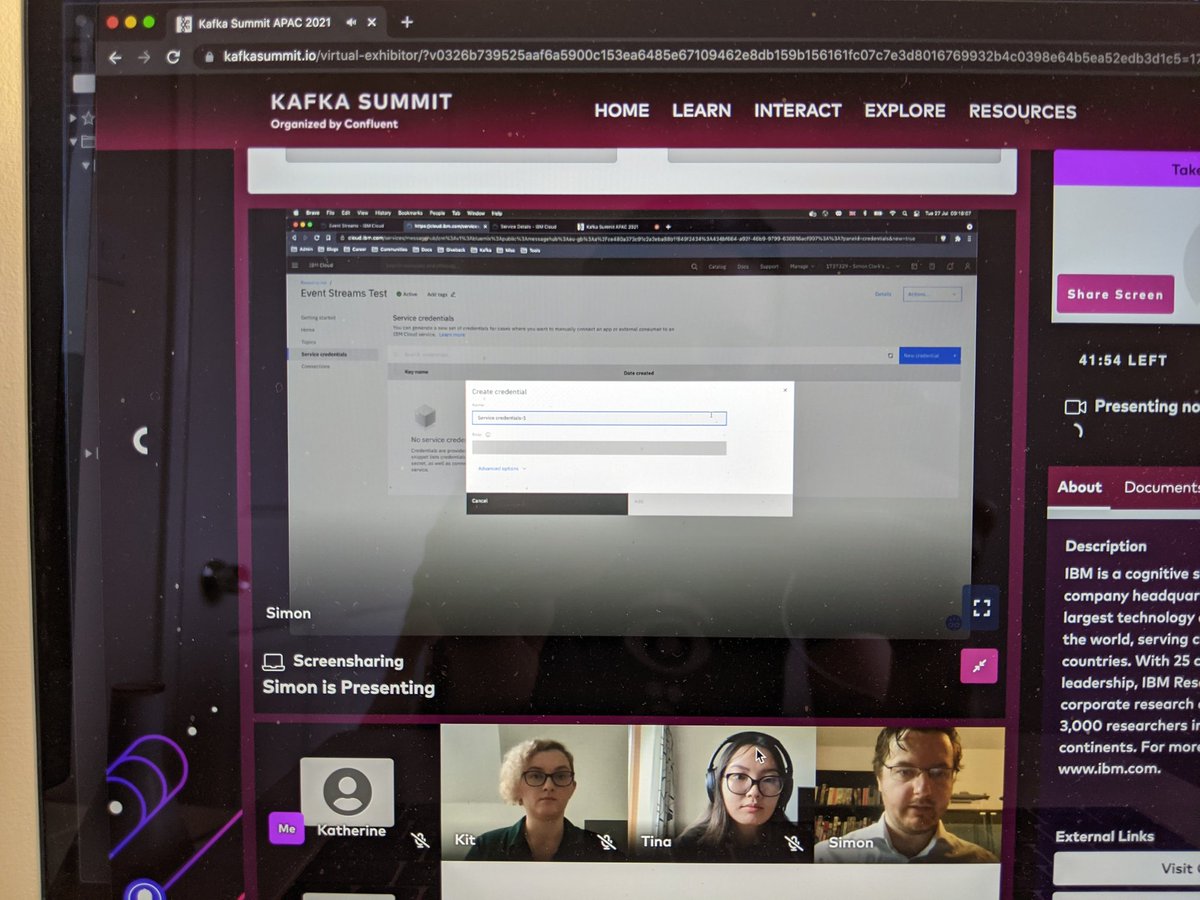The height and width of the screenshot is (900, 1200).
Task: Click the Kafka Summit logo
Action: point(361,110)
